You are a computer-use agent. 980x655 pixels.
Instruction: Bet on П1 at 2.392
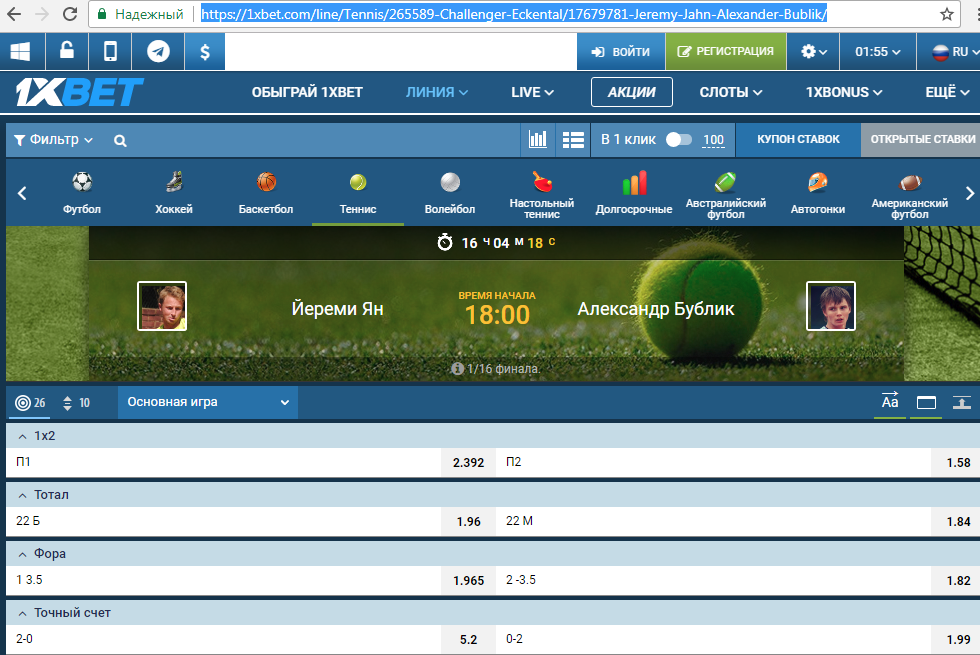tap(469, 462)
